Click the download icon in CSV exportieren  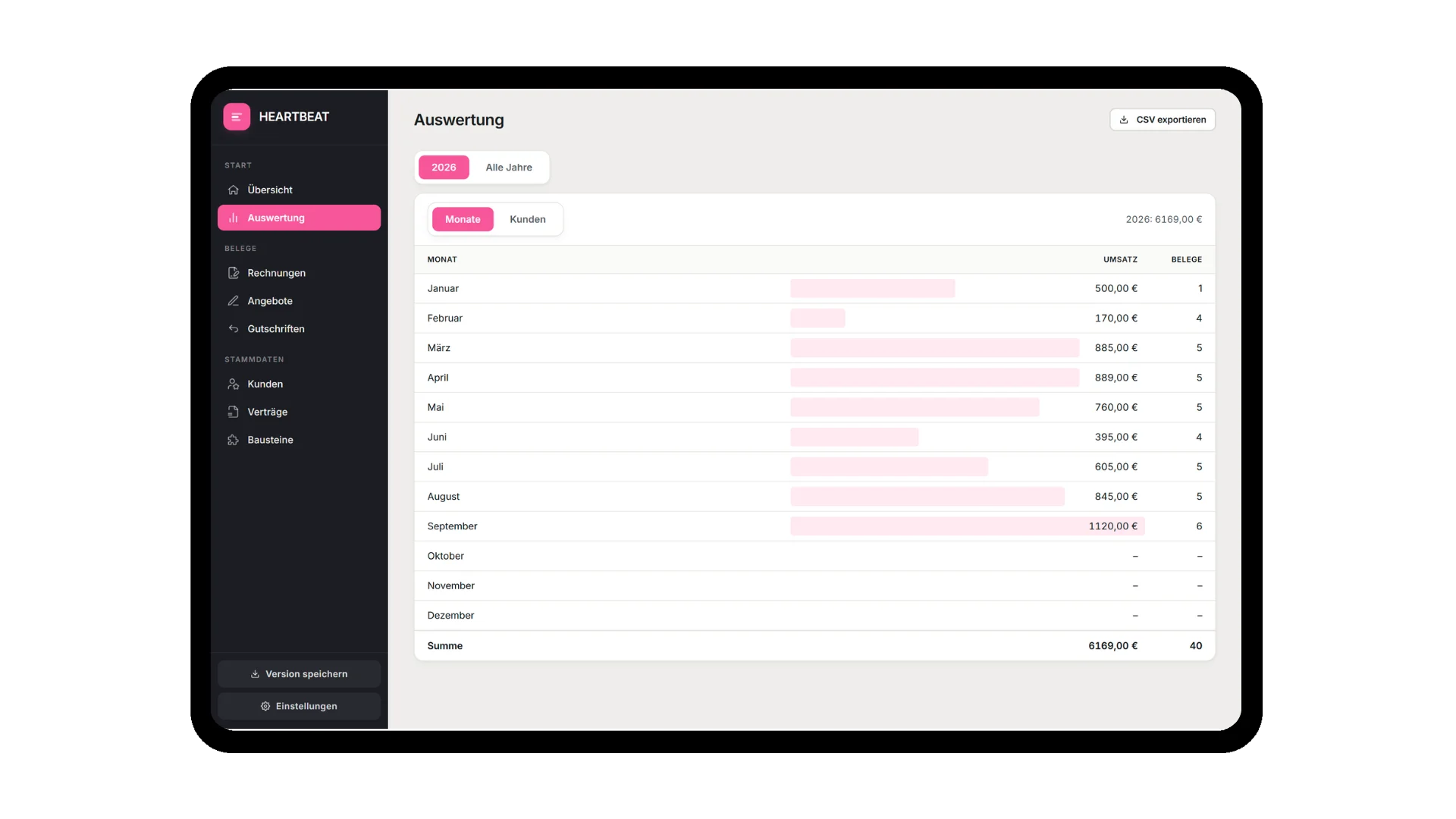[1124, 120]
